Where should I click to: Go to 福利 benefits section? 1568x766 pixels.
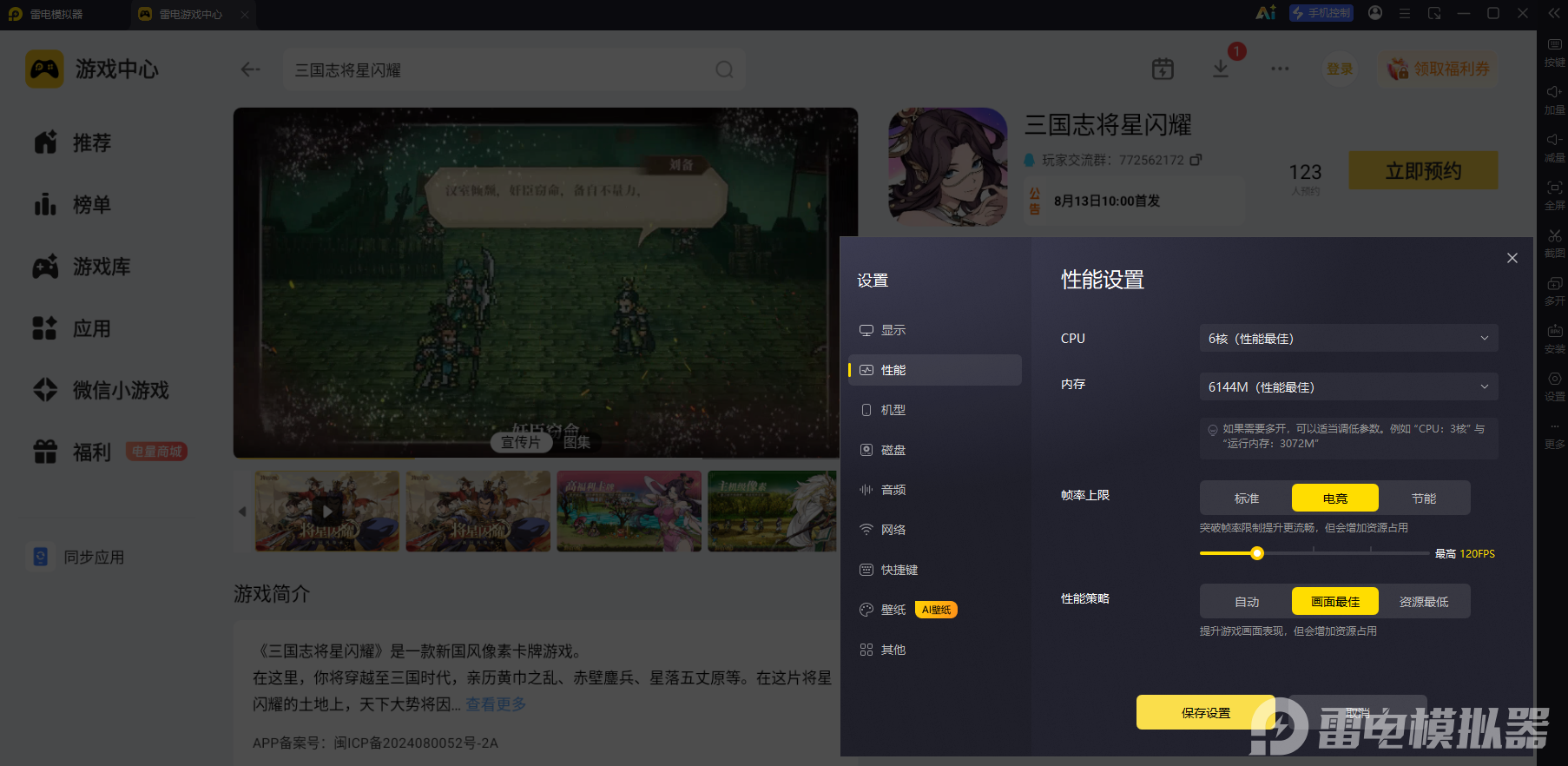73,452
